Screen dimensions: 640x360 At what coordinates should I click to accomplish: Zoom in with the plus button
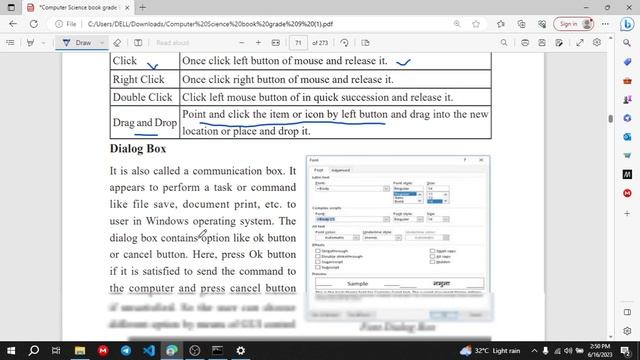click(258, 42)
